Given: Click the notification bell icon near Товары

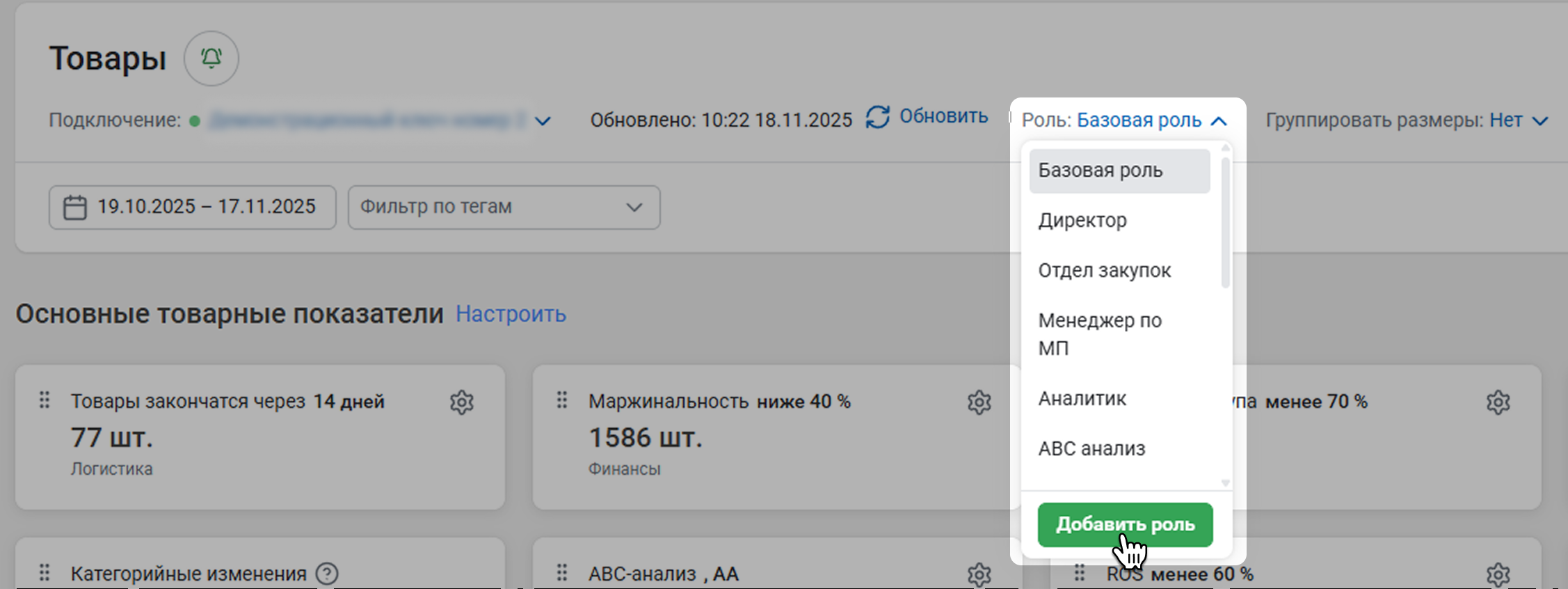Looking at the screenshot, I should [x=211, y=58].
